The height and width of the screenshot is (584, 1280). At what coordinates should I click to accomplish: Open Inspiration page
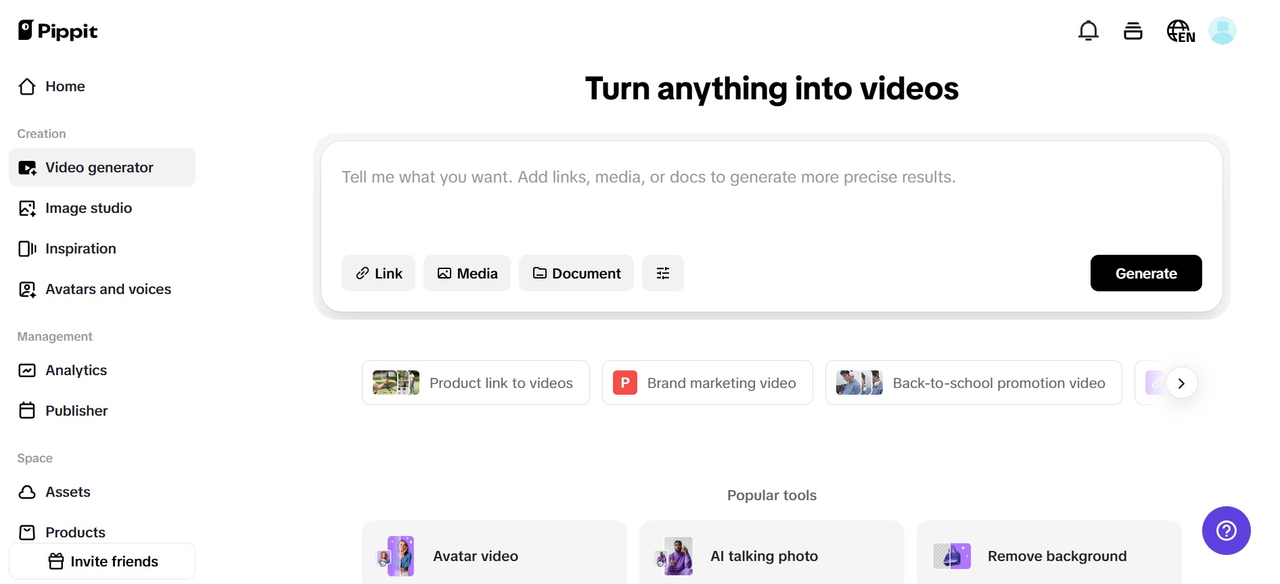tap(81, 249)
